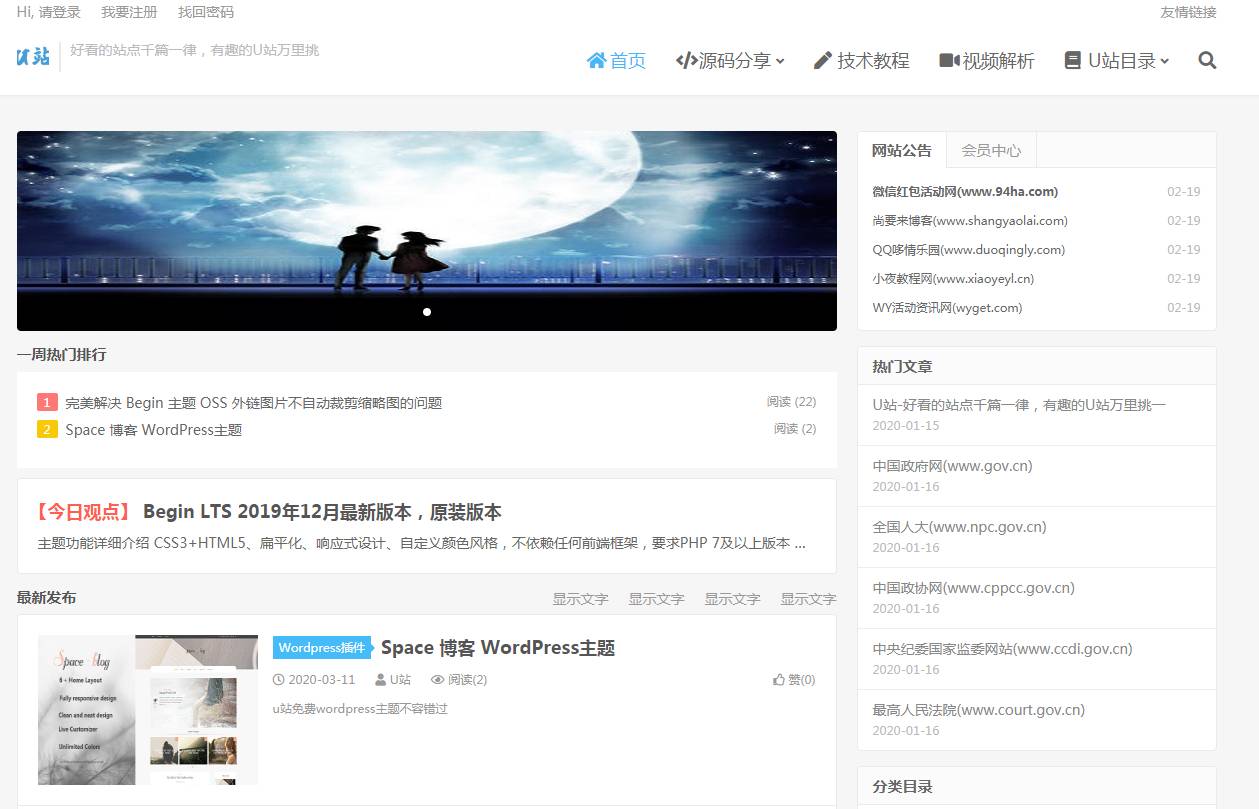This screenshot has width=1259, height=809.
Task: Open Space 博客 WordPress主题 in weekly ranking
Action: (x=154, y=430)
